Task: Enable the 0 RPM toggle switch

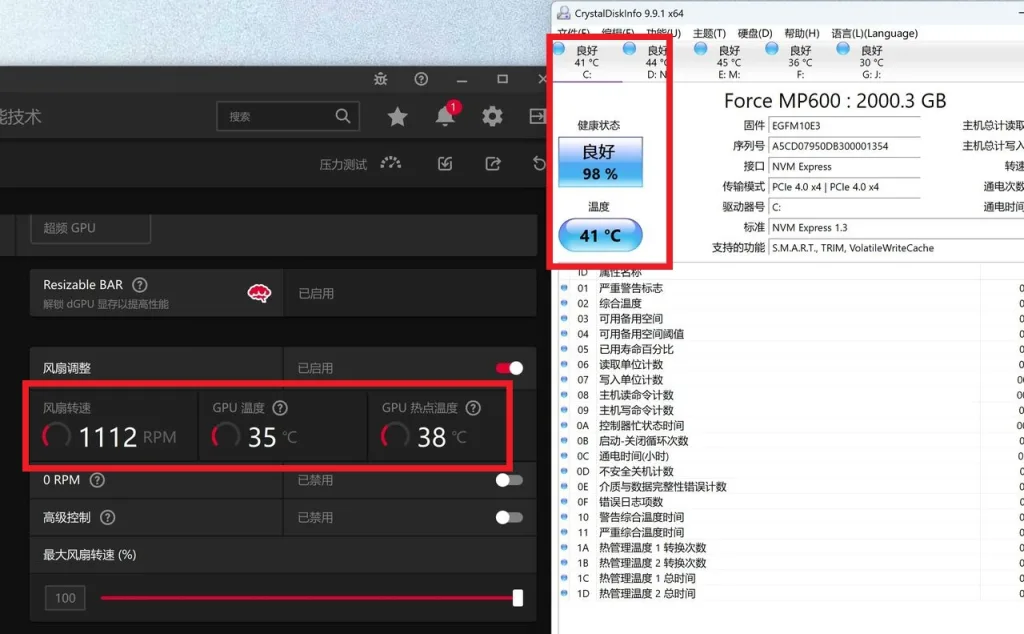Action: pos(509,481)
